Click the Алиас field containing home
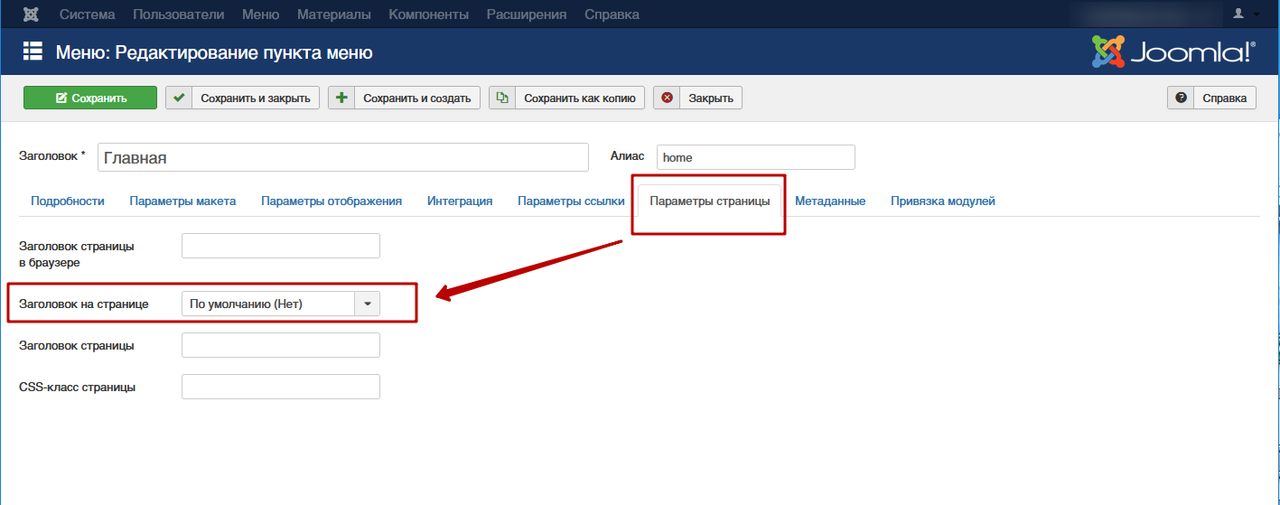 click(x=756, y=157)
